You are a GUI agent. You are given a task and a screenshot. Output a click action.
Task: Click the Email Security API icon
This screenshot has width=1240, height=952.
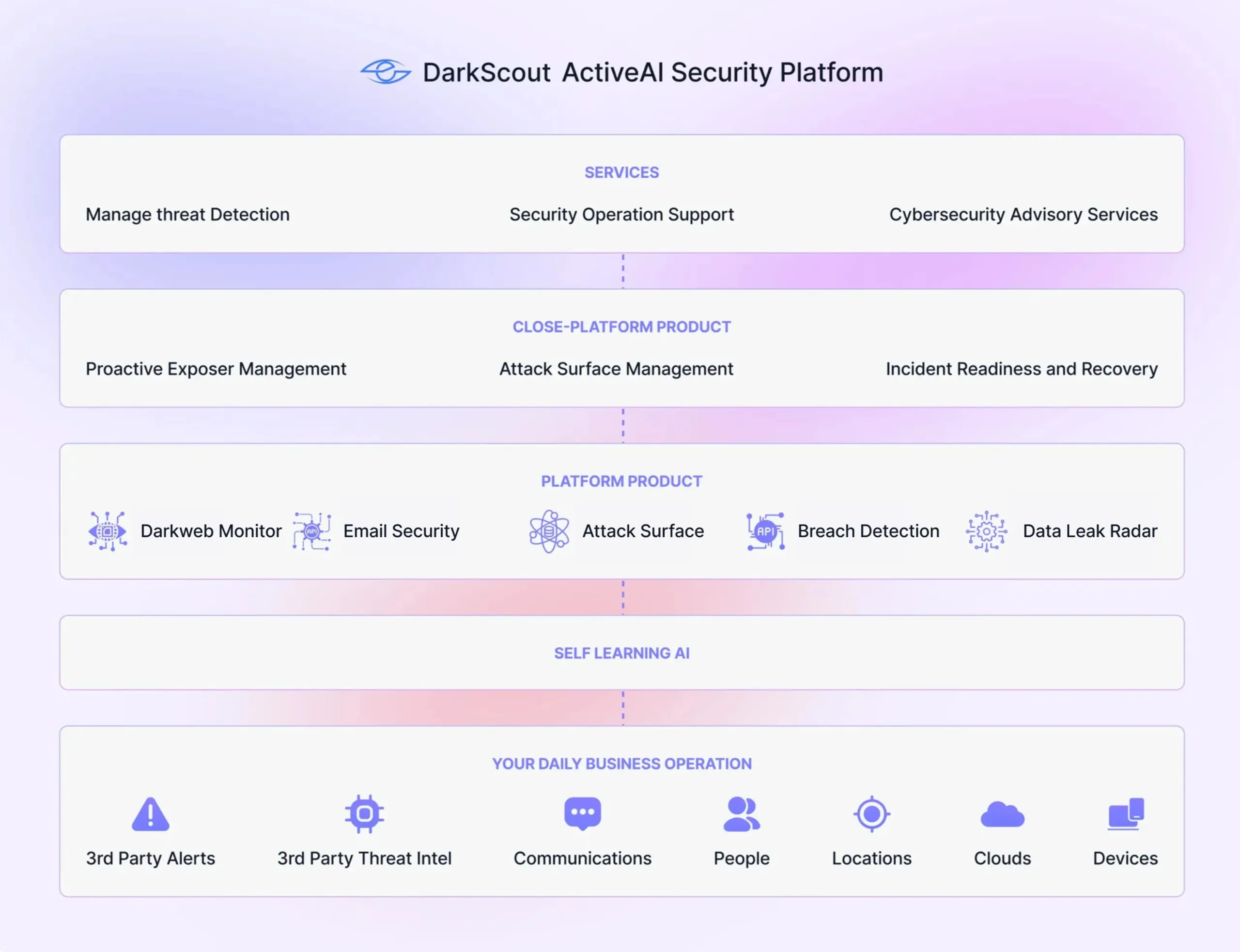tap(312, 531)
